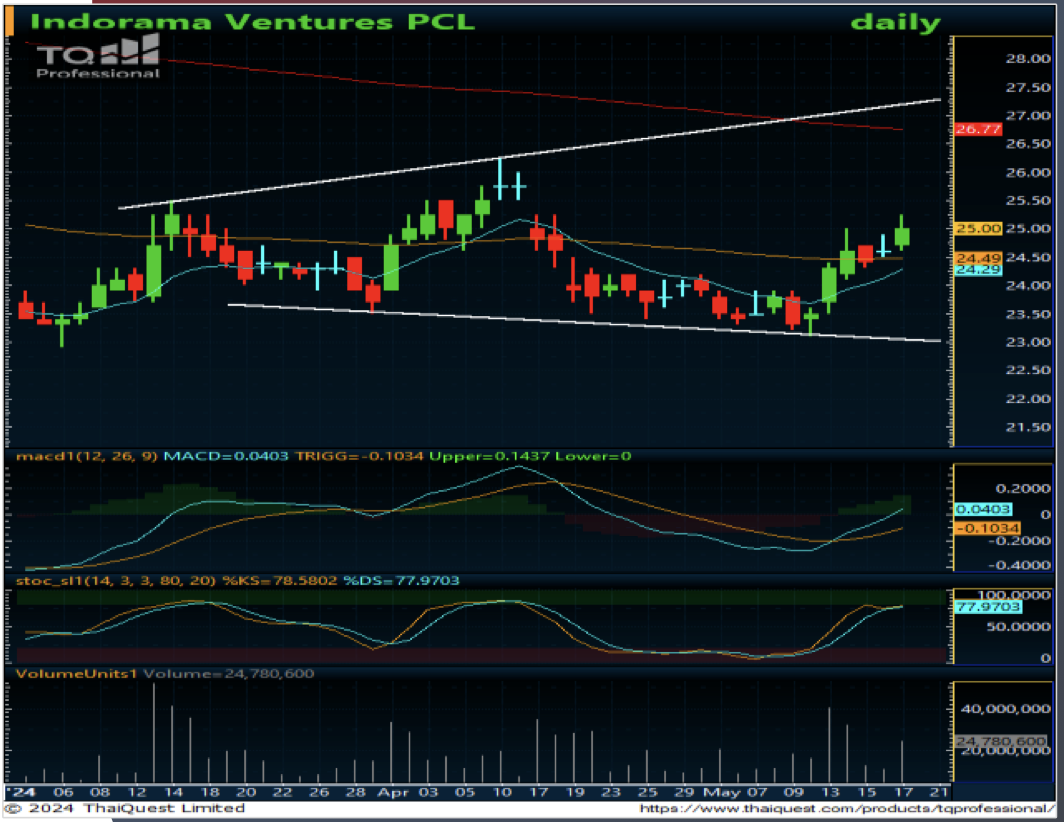The width and height of the screenshot is (1064, 822).
Task: Click the 'VolumeUnits1' indicator name
Action: click(x=77, y=674)
